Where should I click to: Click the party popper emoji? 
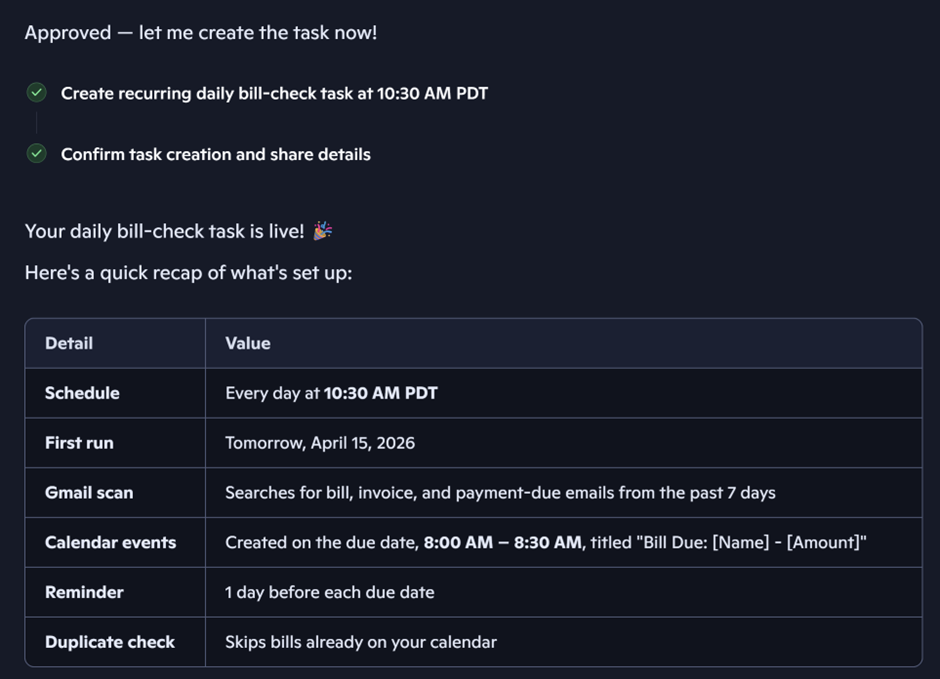click(322, 231)
